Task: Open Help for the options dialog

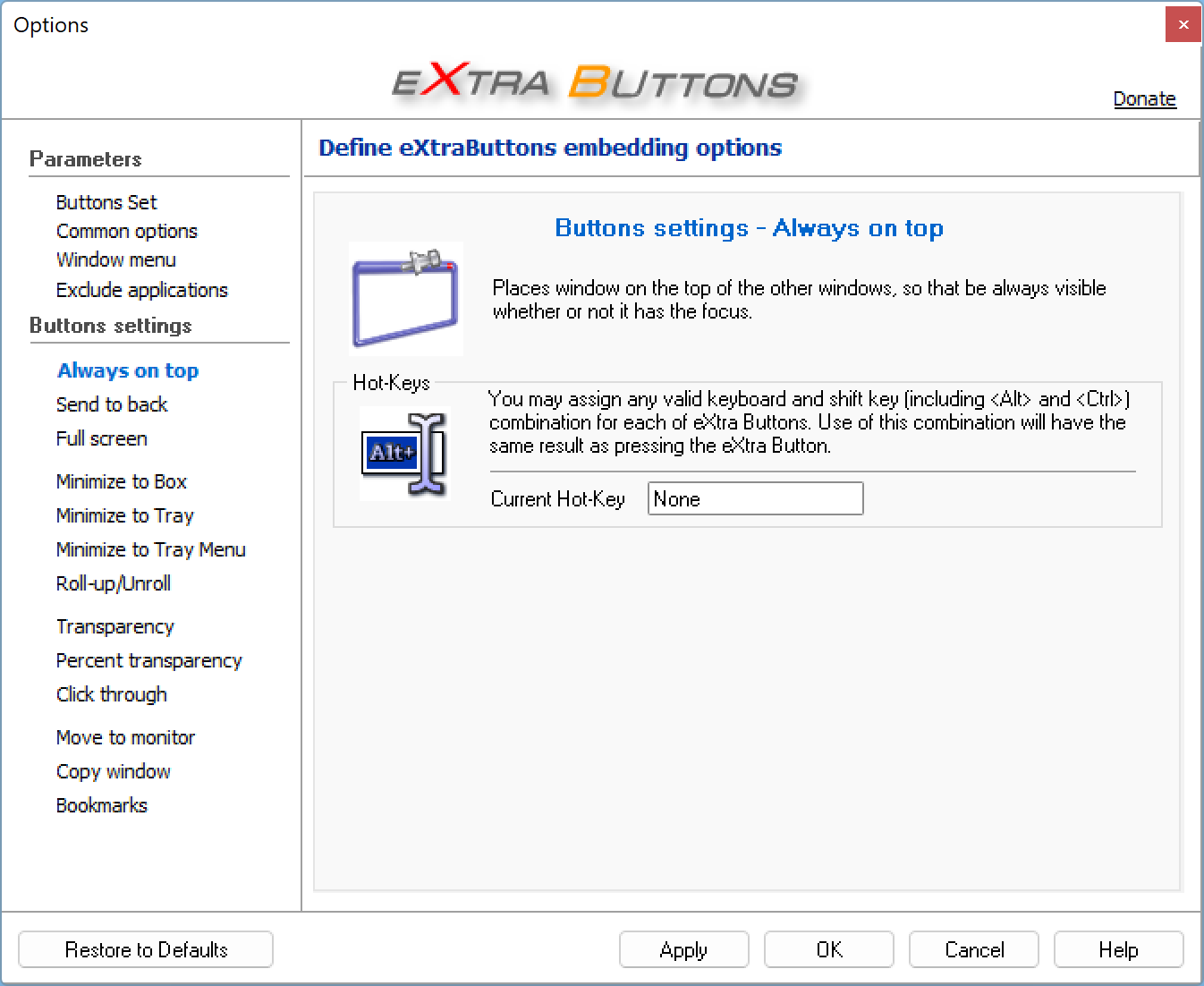Action: click(x=1119, y=949)
